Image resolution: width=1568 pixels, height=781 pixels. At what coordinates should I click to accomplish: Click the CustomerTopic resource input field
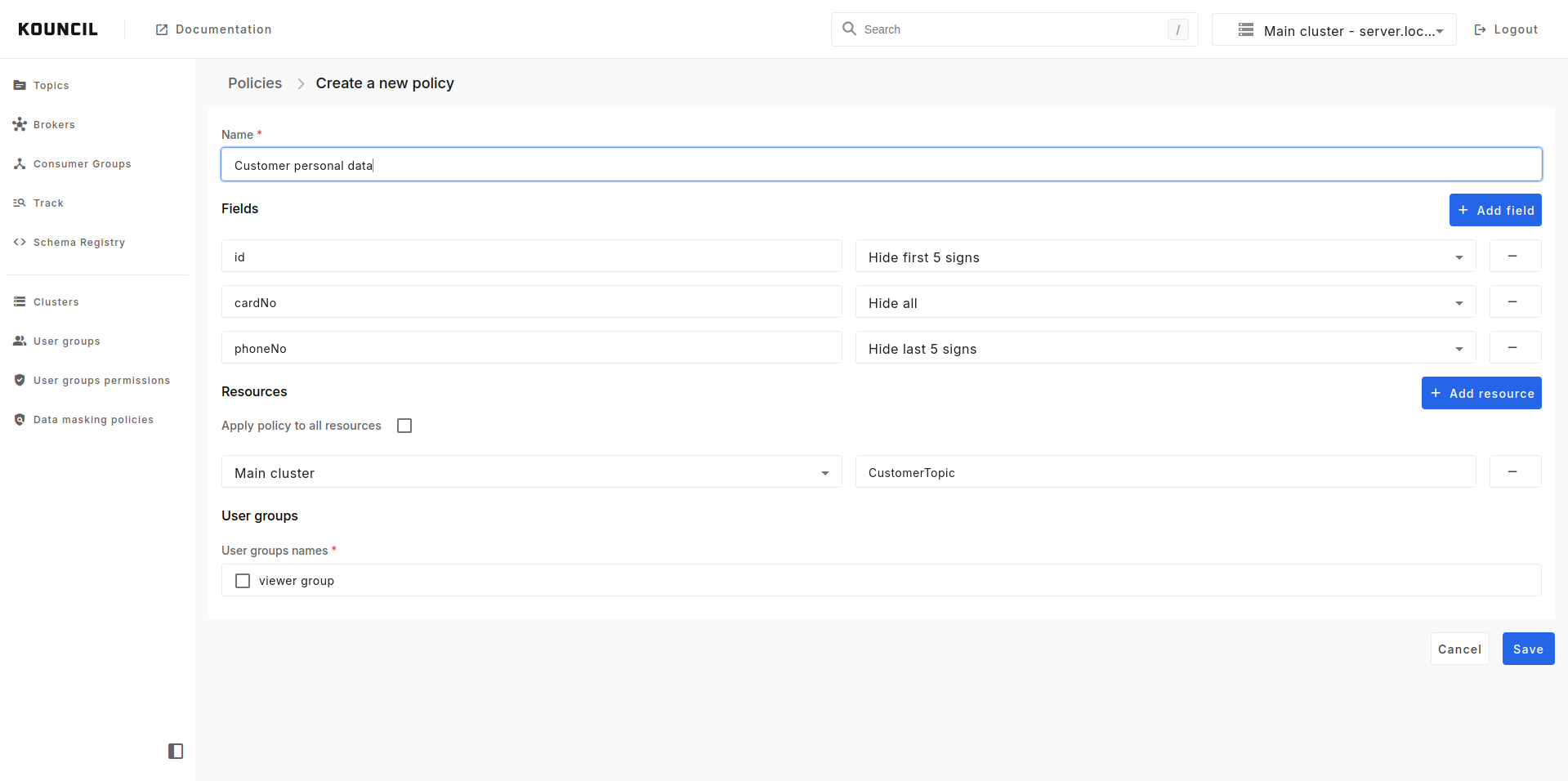pos(1164,472)
